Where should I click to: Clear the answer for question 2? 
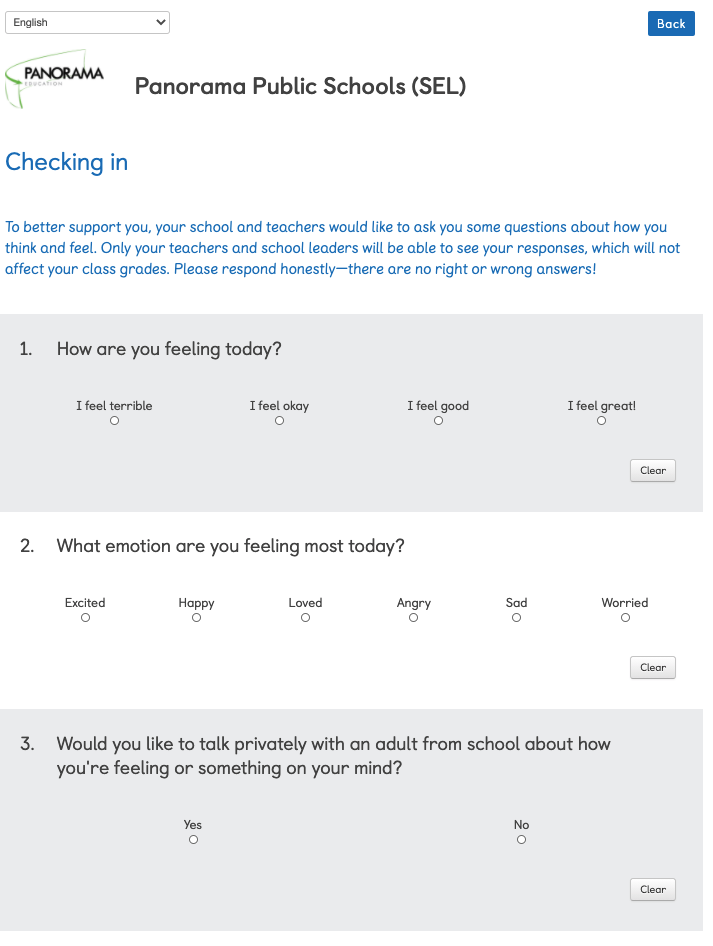tap(653, 667)
